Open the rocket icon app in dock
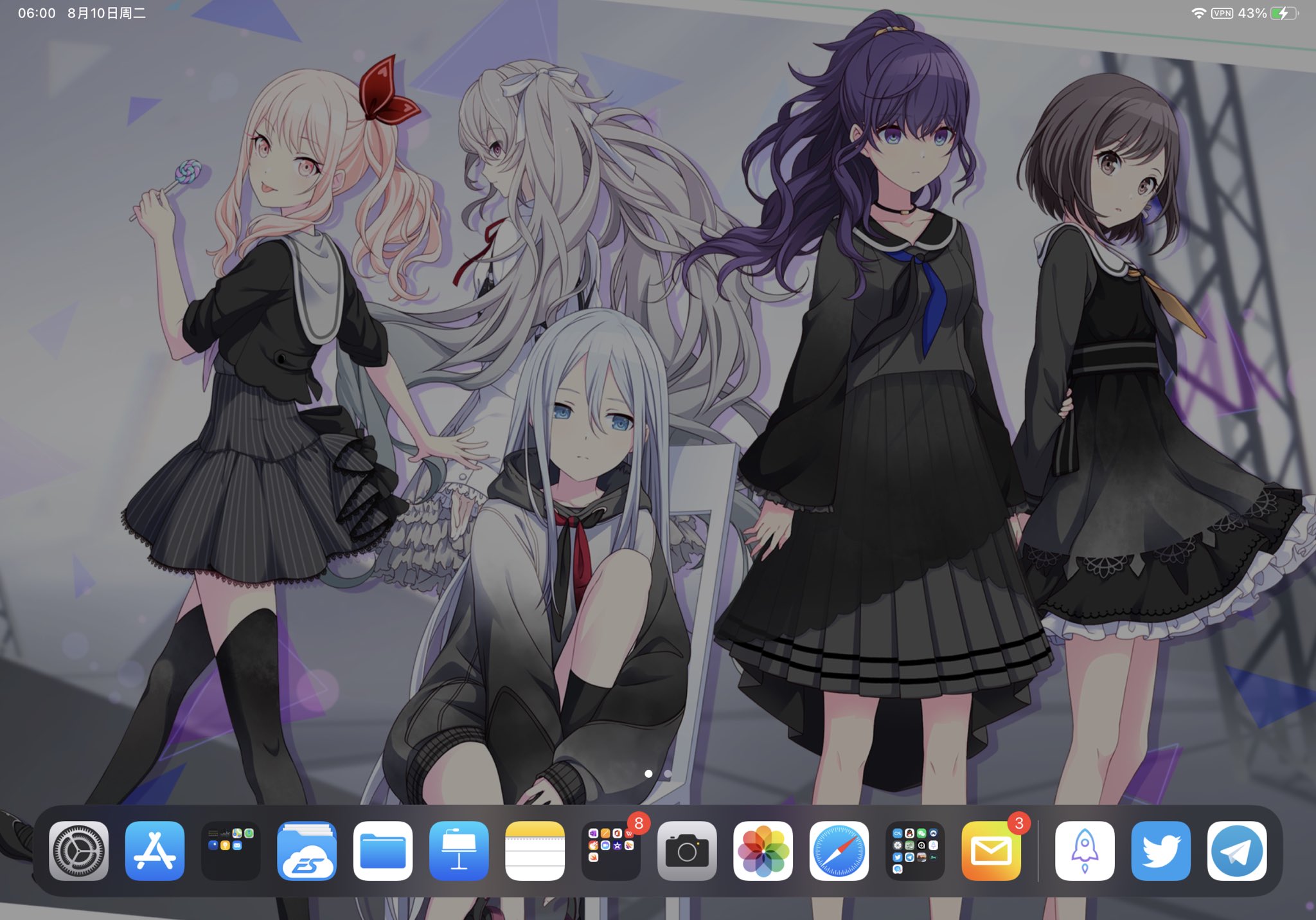1316x920 pixels. [x=1085, y=851]
